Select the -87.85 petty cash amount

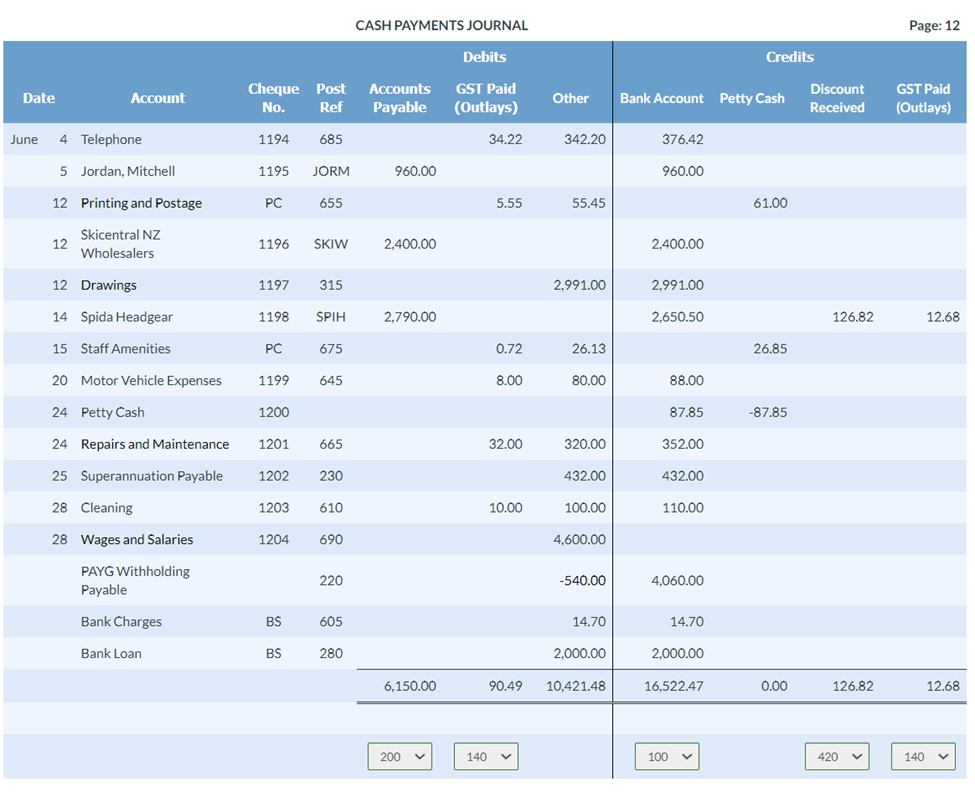click(x=768, y=412)
